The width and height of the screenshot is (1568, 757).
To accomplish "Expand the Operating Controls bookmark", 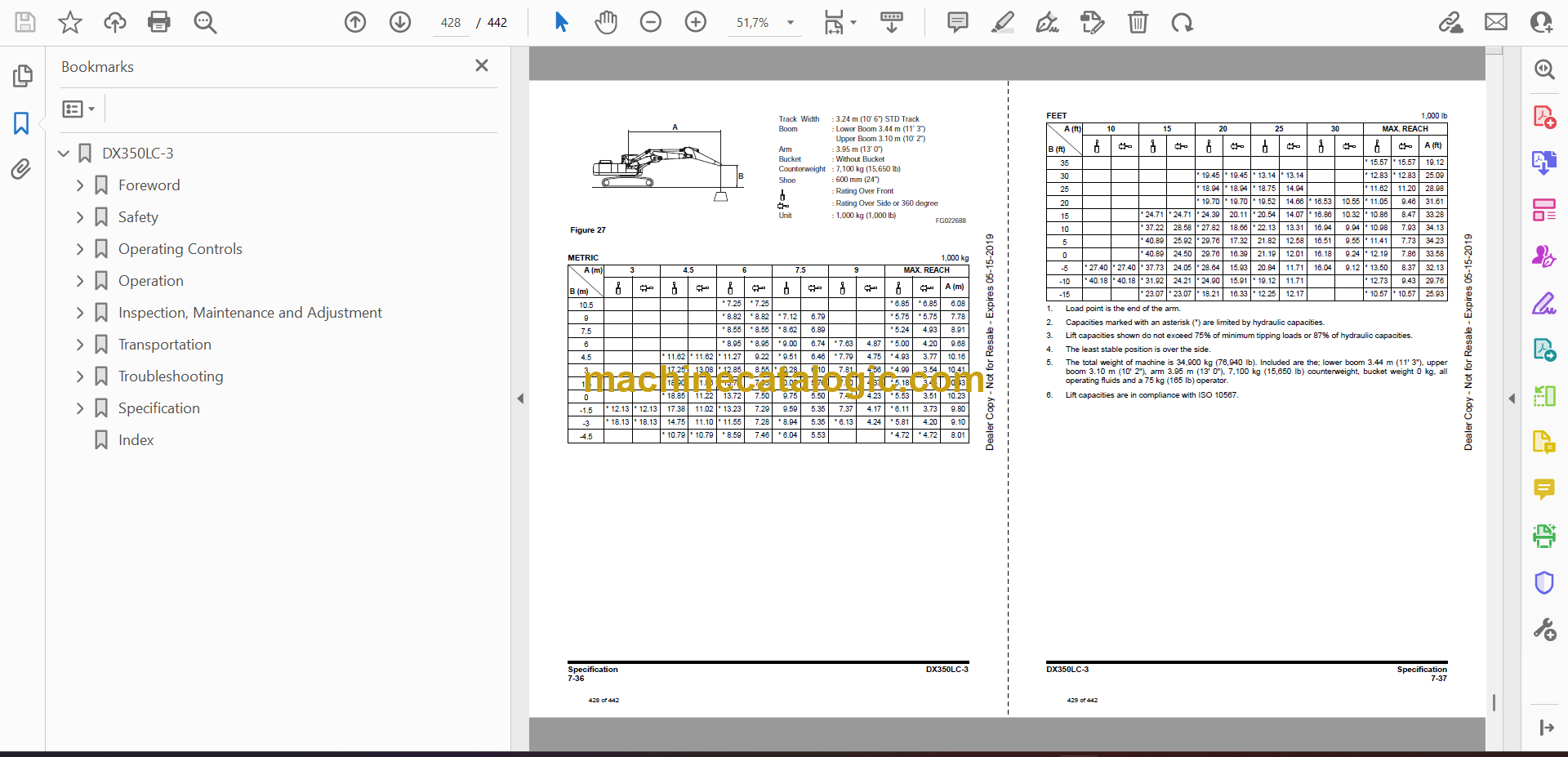I will tap(80, 249).
